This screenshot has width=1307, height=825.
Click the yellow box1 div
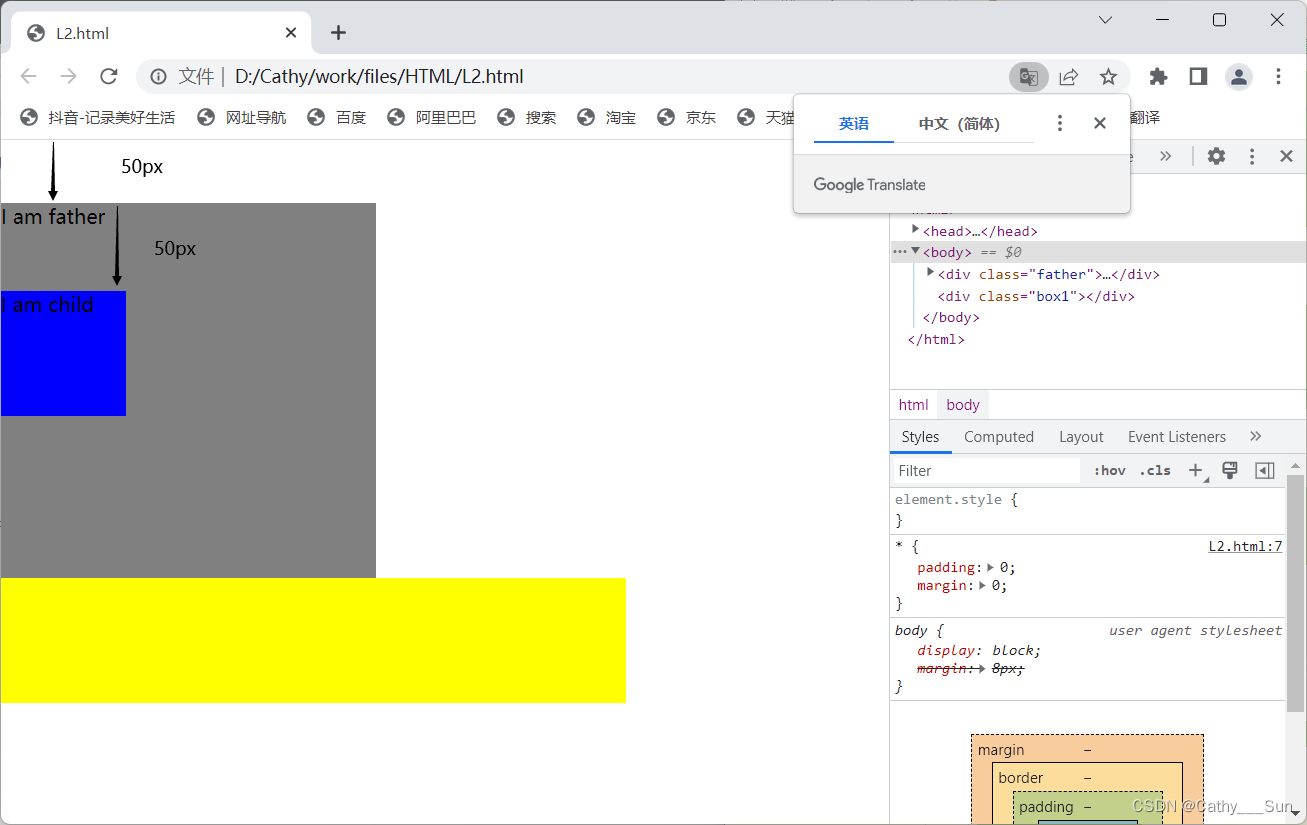click(313, 640)
